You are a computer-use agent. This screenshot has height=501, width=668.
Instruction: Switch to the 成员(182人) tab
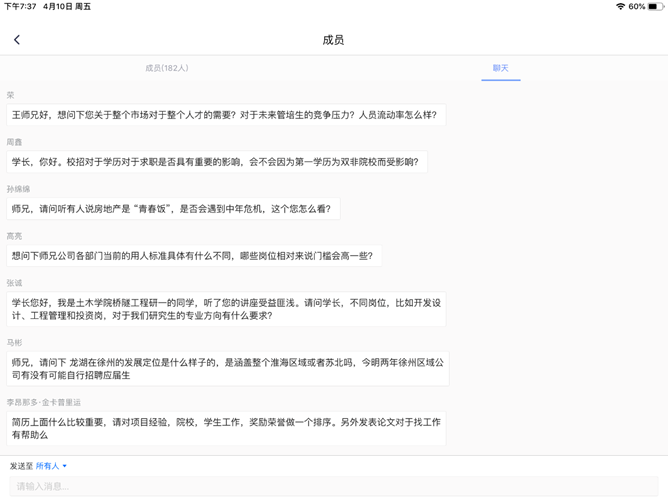(167, 68)
